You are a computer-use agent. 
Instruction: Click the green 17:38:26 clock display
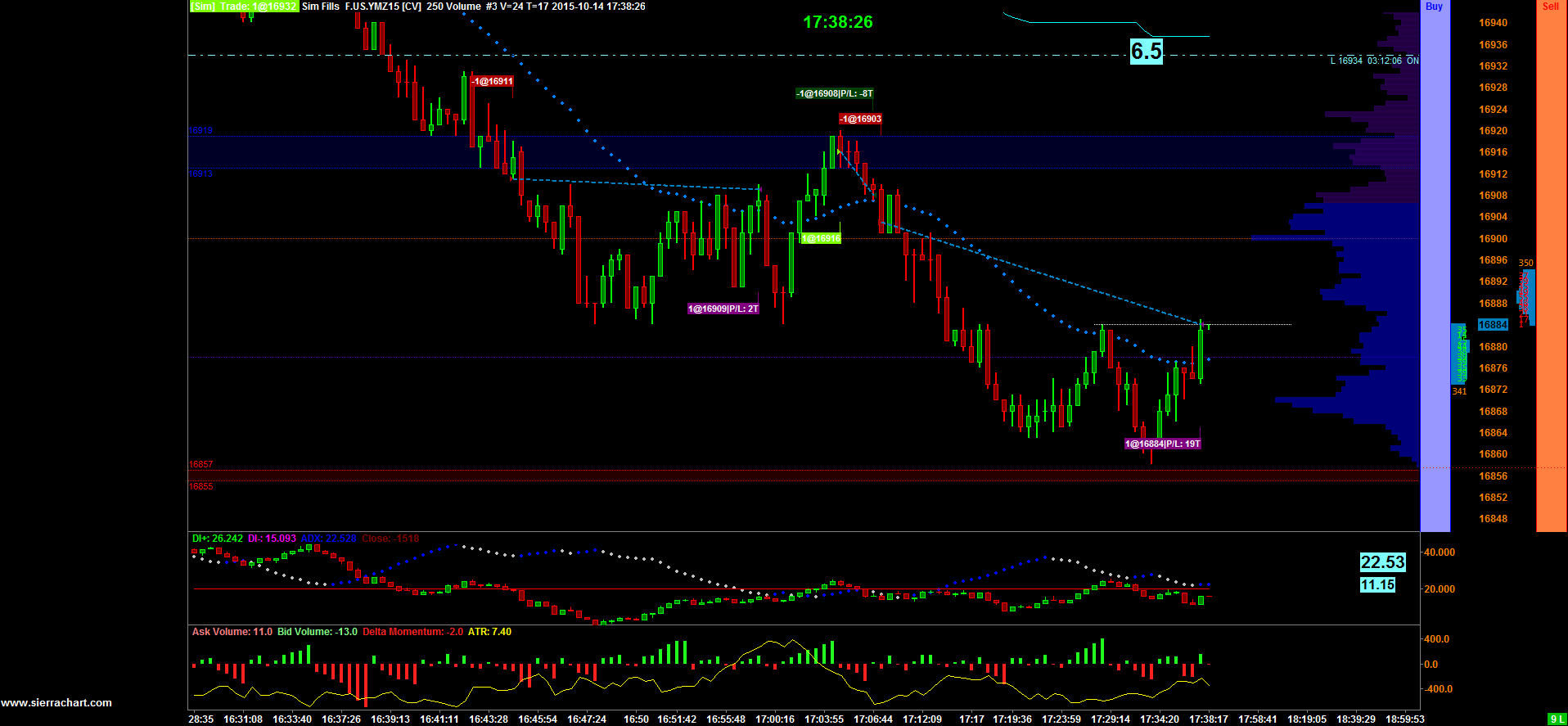click(x=838, y=22)
